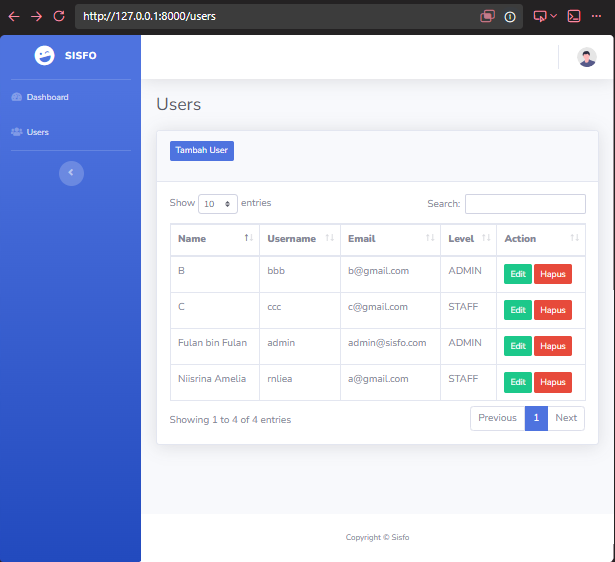This screenshot has width=615, height=562.
Task: Click the Copyright © Sisfo footer text
Action: click(377, 537)
